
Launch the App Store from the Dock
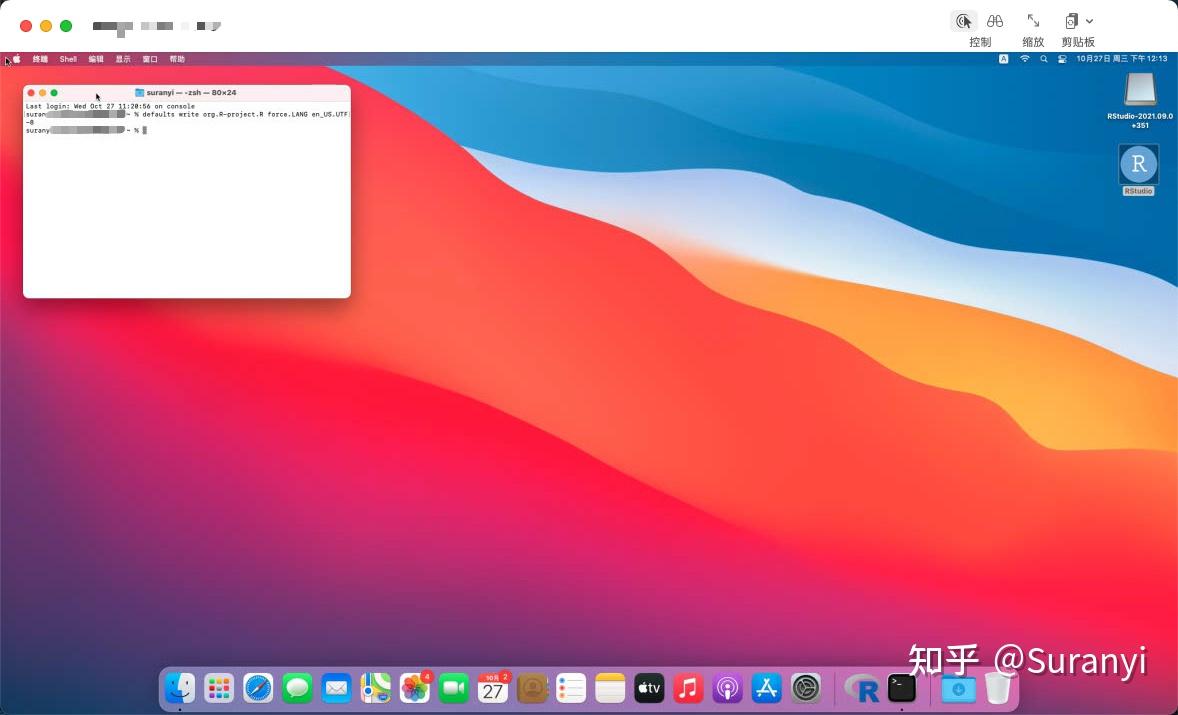click(765, 688)
